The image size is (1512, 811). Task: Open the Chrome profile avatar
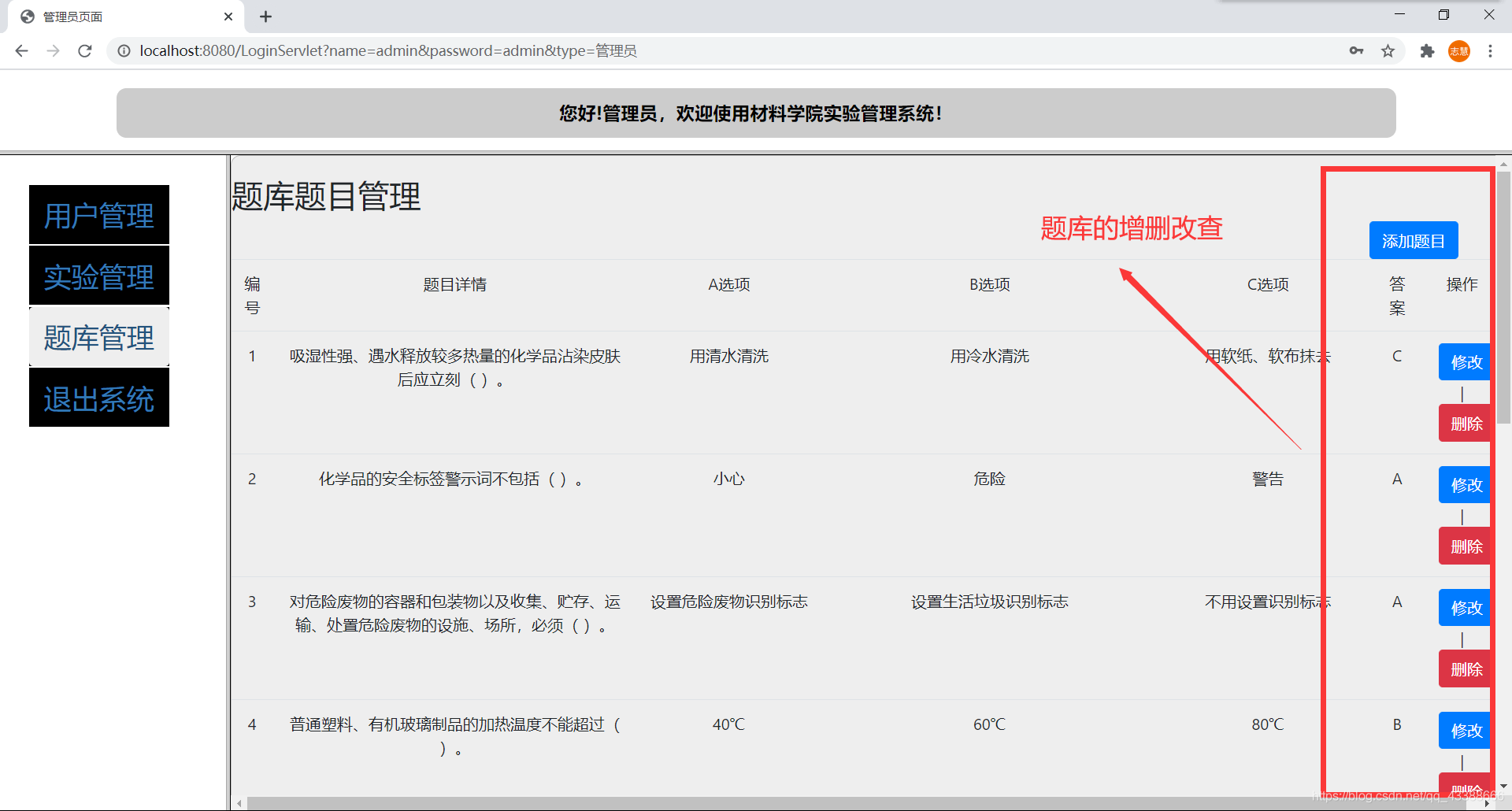point(1459,51)
